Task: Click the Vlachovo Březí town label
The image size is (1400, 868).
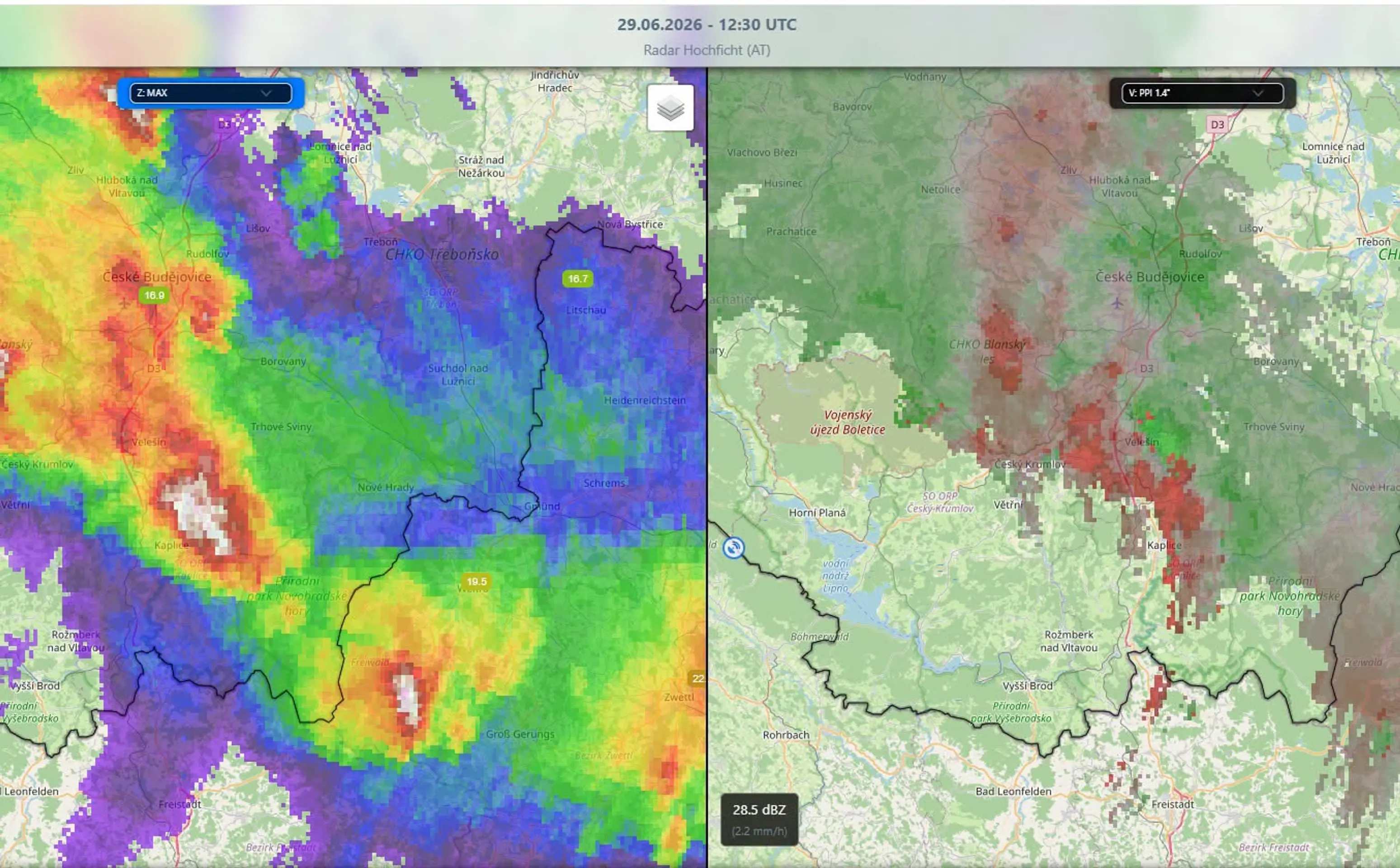Action: (x=762, y=152)
